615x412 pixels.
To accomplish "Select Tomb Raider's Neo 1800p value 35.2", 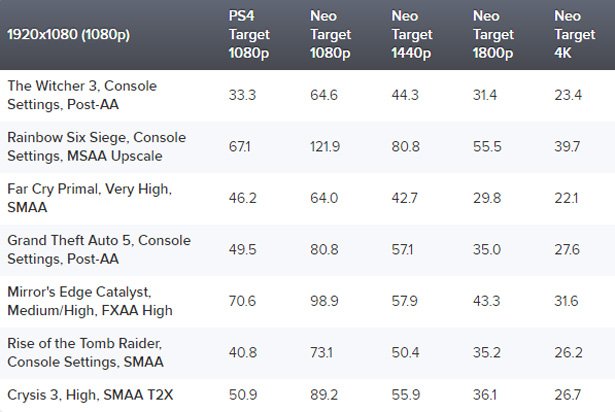I will 487,352.
